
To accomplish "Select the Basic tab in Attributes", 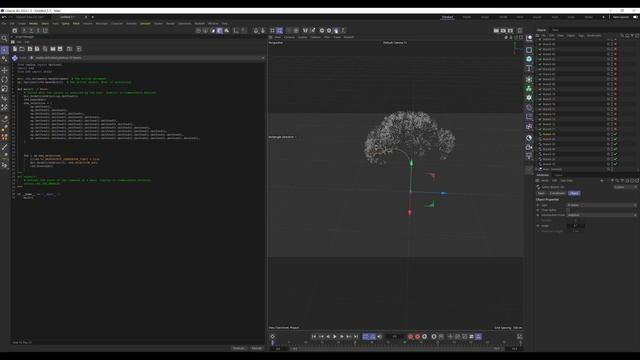I will pyautogui.click(x=541, y=193).
